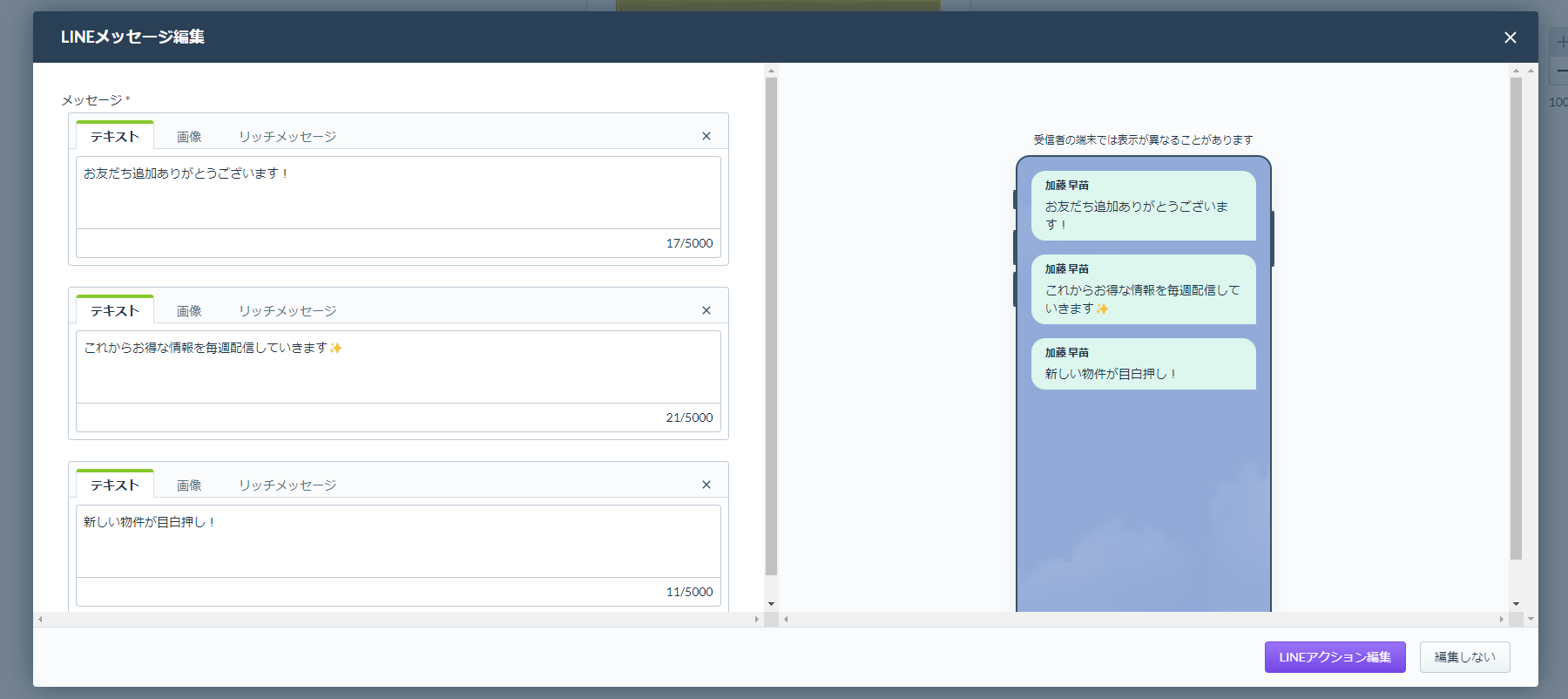Click text field containing これからお得な情報を毎週配信していきます
Image resolution: width=1568 pixels, height=699 pixels.
pyautogui.click(x=398, y=367)
